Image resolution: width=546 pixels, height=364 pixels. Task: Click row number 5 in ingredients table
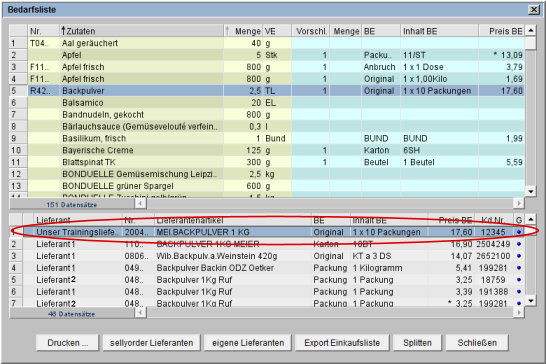pyautogui.click(x=18, y=91)
